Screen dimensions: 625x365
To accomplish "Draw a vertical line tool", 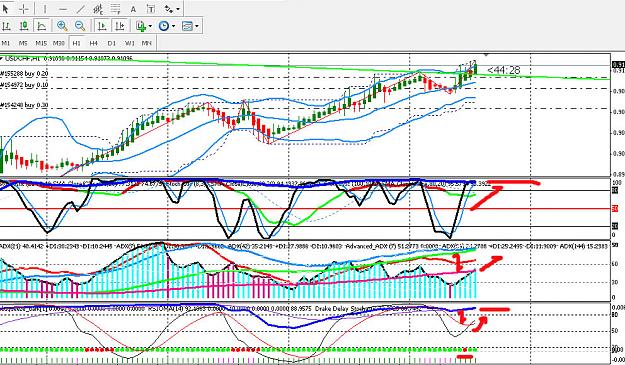I will pos(45,8).
